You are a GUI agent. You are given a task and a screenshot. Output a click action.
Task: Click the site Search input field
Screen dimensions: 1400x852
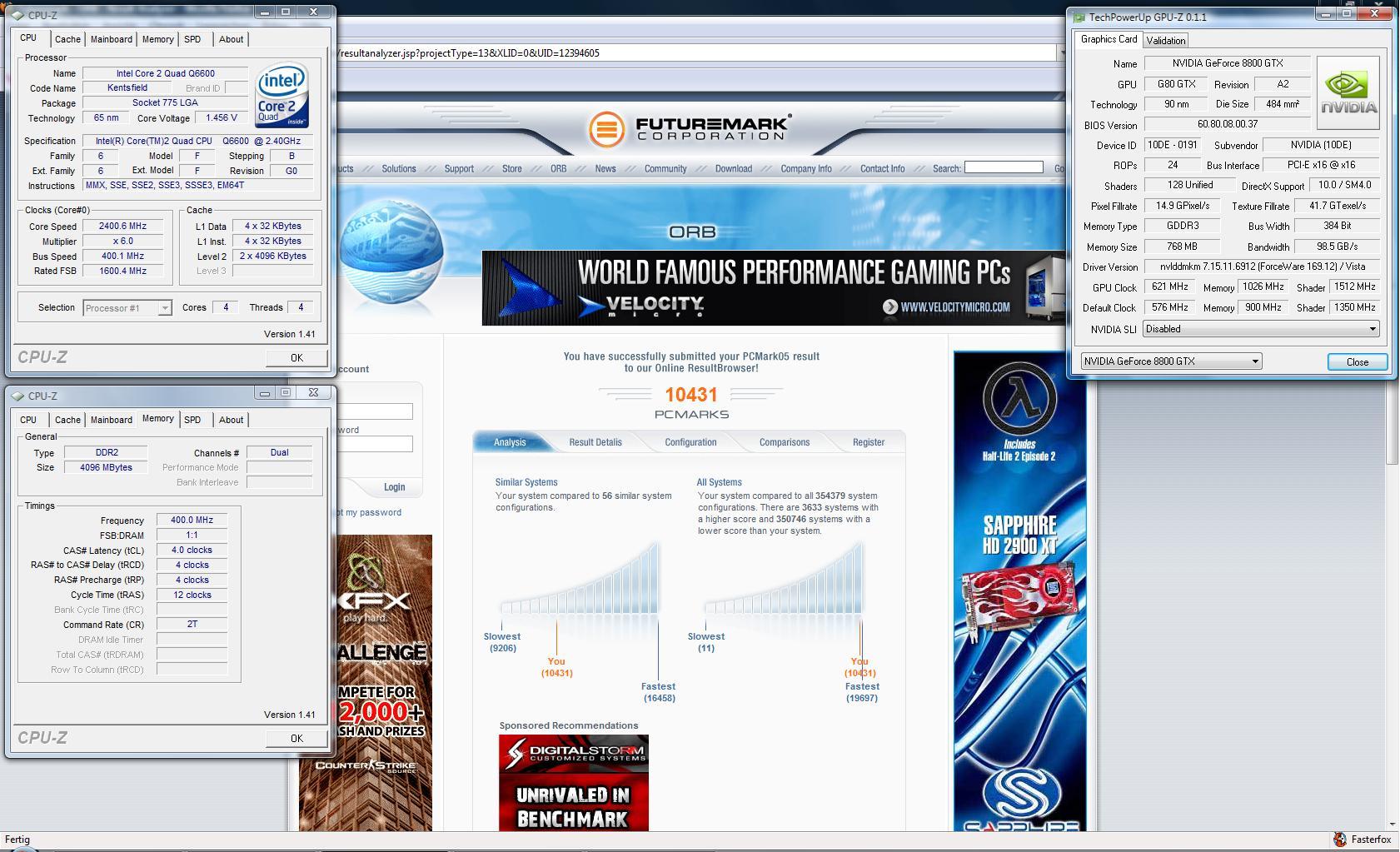(1004, 167)
